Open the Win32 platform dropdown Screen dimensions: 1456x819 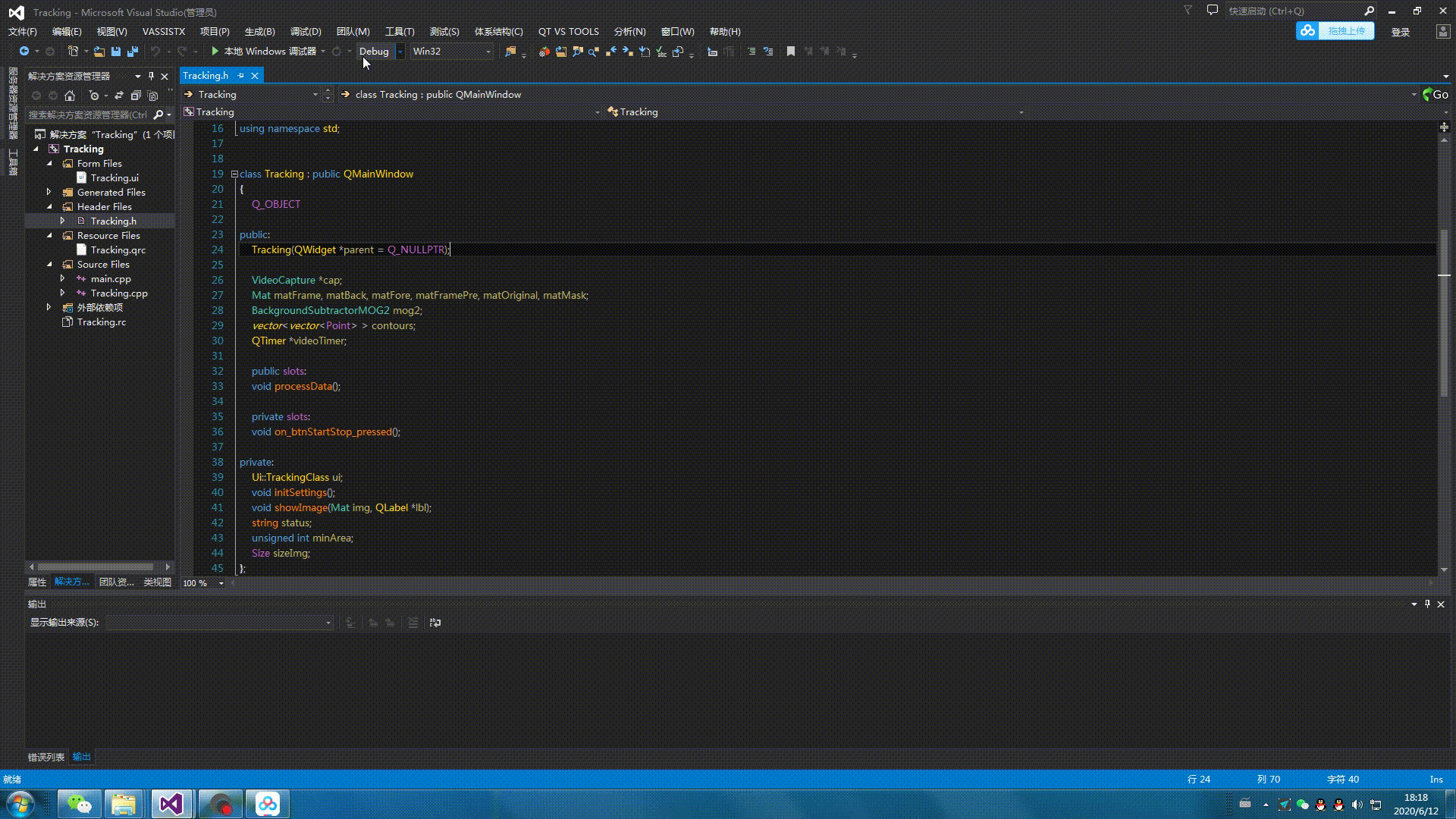point(488,52)
